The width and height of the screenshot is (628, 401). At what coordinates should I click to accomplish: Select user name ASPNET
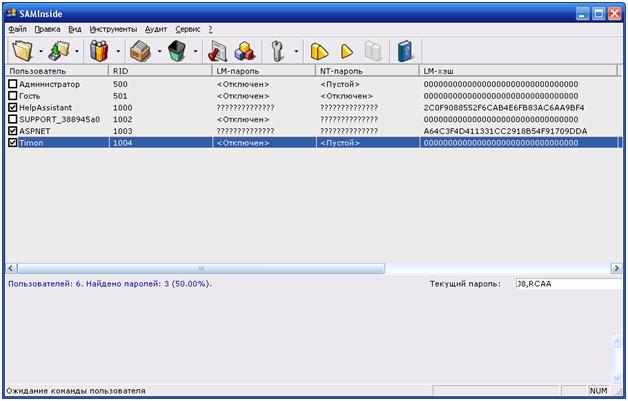click(x=35, y=131)
